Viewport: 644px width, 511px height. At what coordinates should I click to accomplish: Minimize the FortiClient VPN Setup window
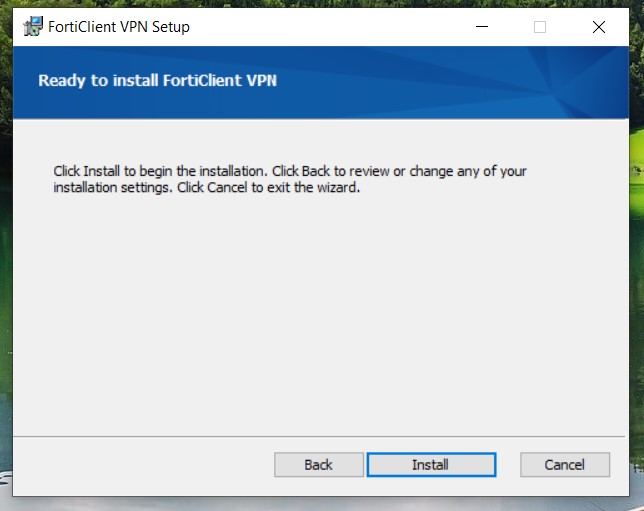[x=482, y=27]
